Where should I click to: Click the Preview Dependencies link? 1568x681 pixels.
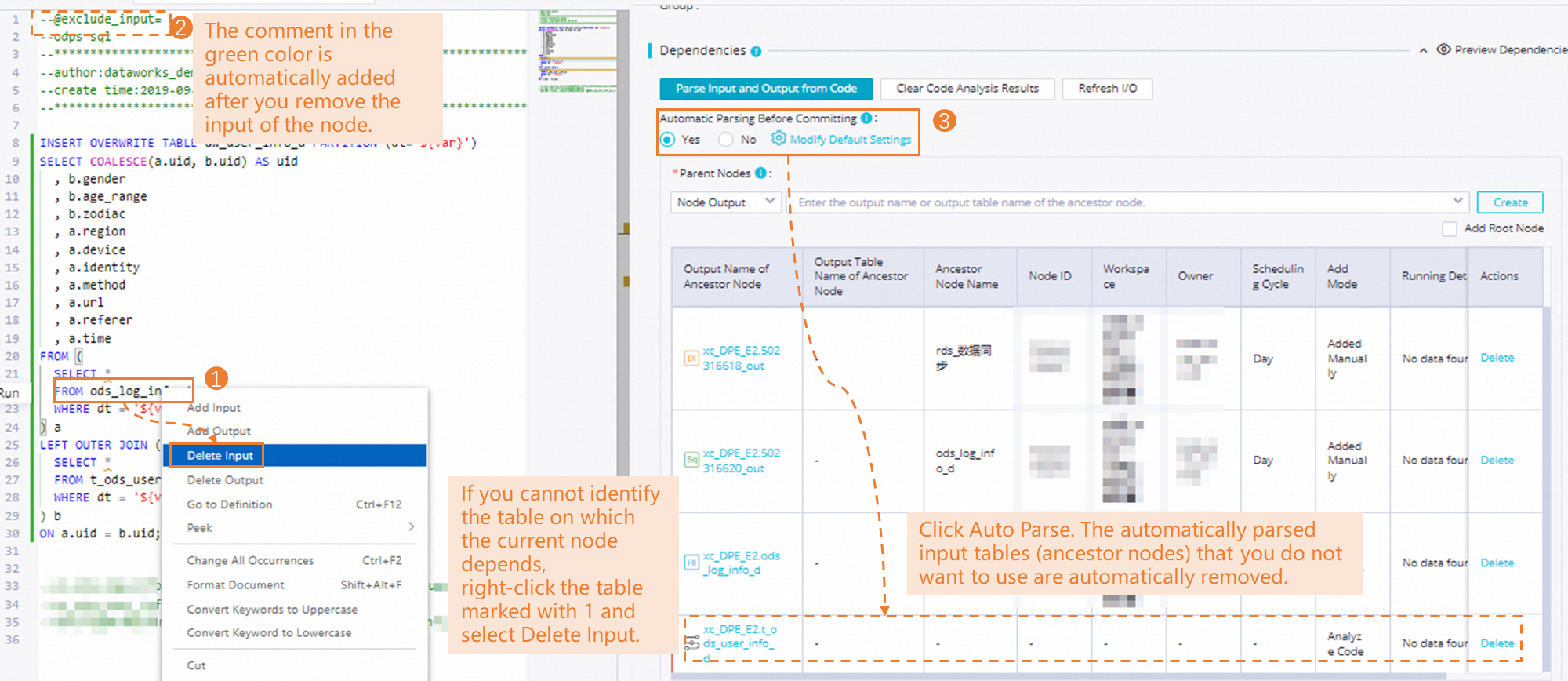[x=1511, y=49]
